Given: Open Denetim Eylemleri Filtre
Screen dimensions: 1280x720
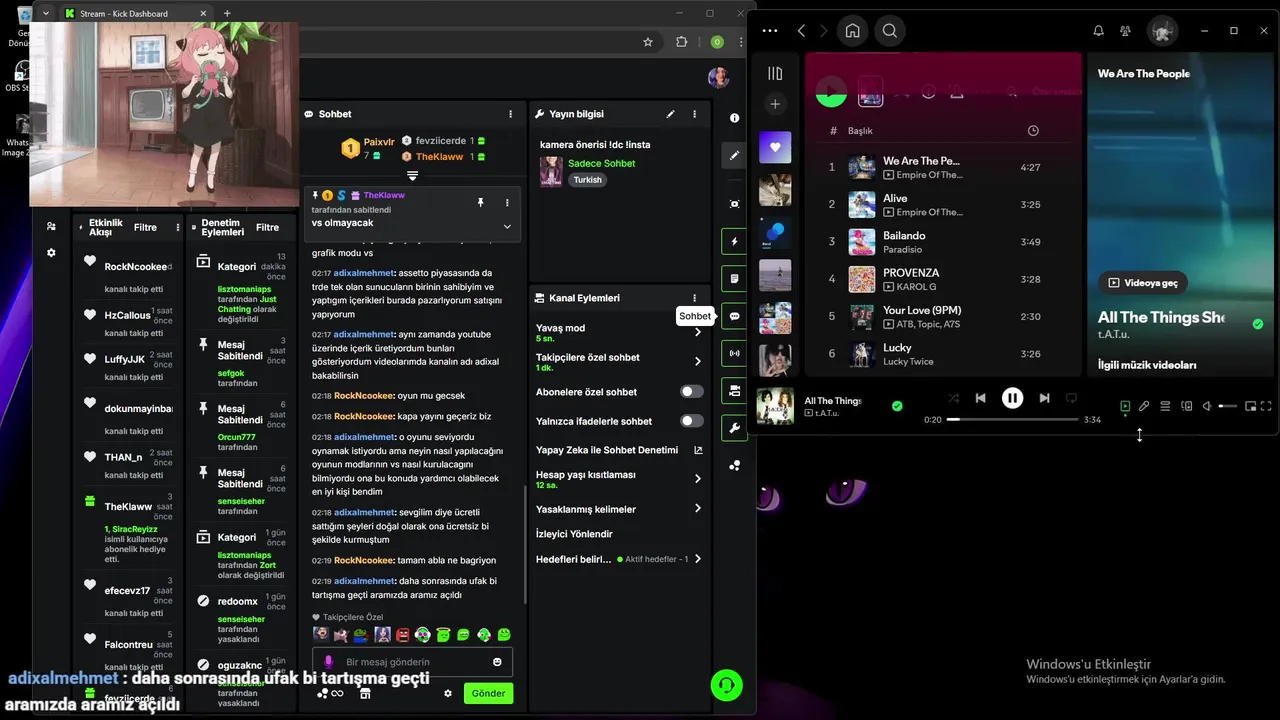Looking at the screenshot, I should tap(267, 227).
